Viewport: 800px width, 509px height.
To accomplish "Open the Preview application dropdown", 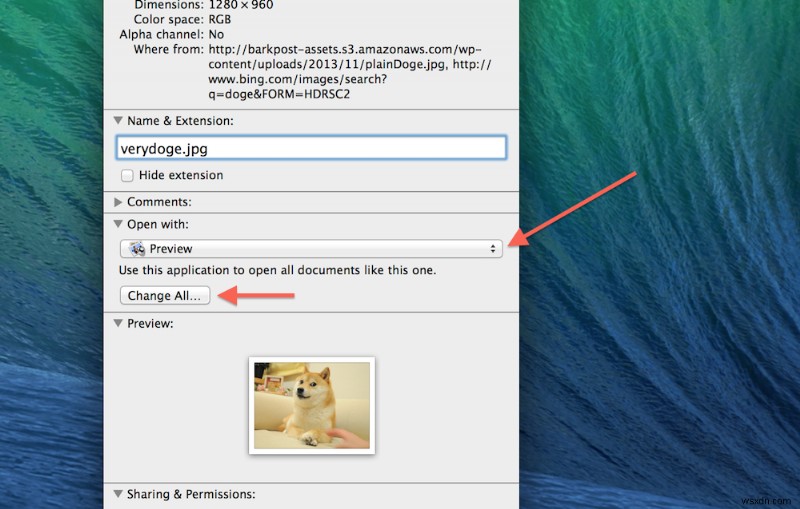I will click(x=311, y=248).
